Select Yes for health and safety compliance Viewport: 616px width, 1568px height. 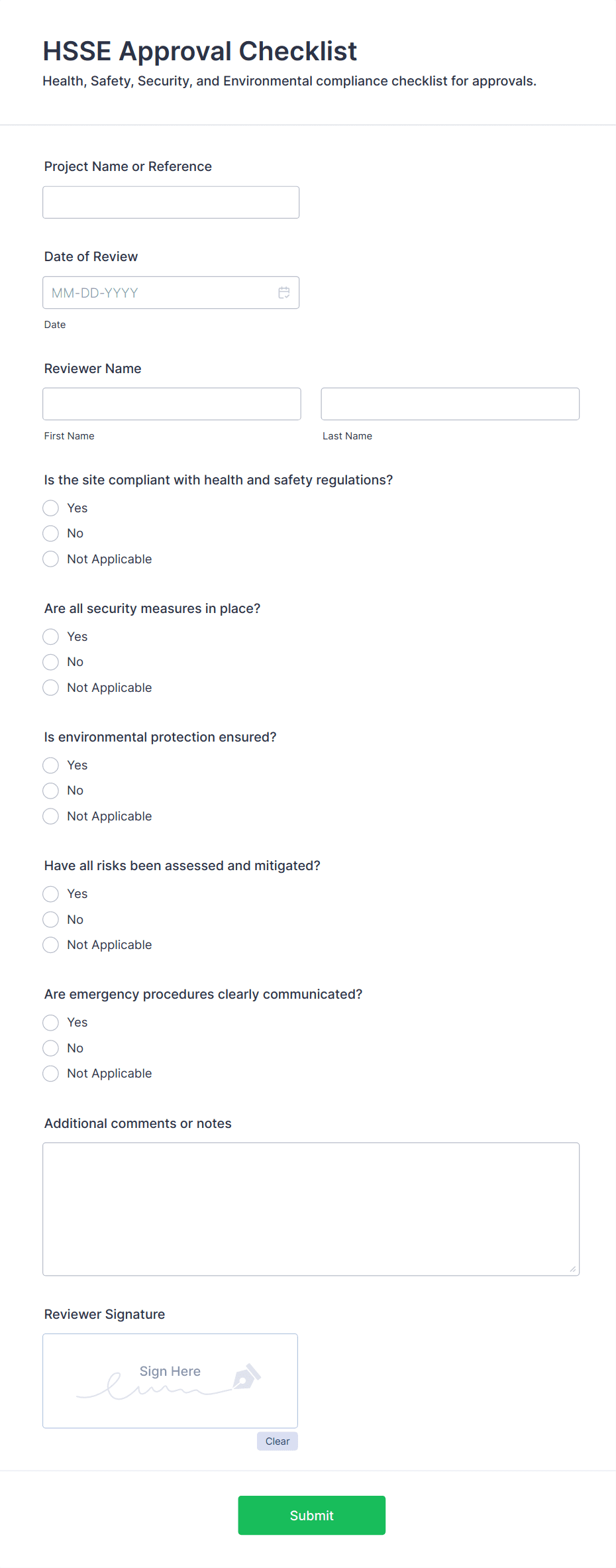pos(50,508)
